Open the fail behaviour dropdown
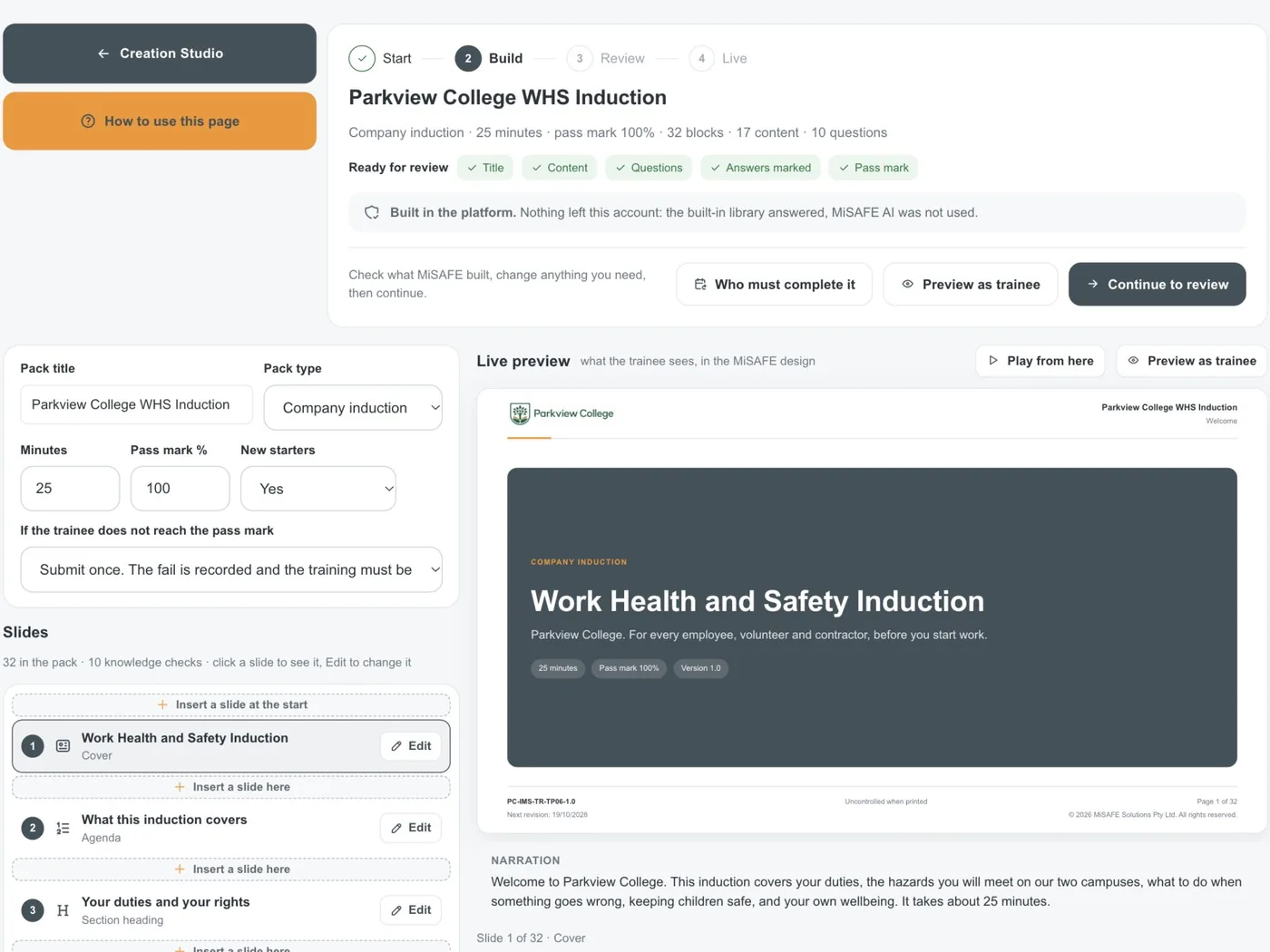1270x952 pixels. [x=231, y=569]
